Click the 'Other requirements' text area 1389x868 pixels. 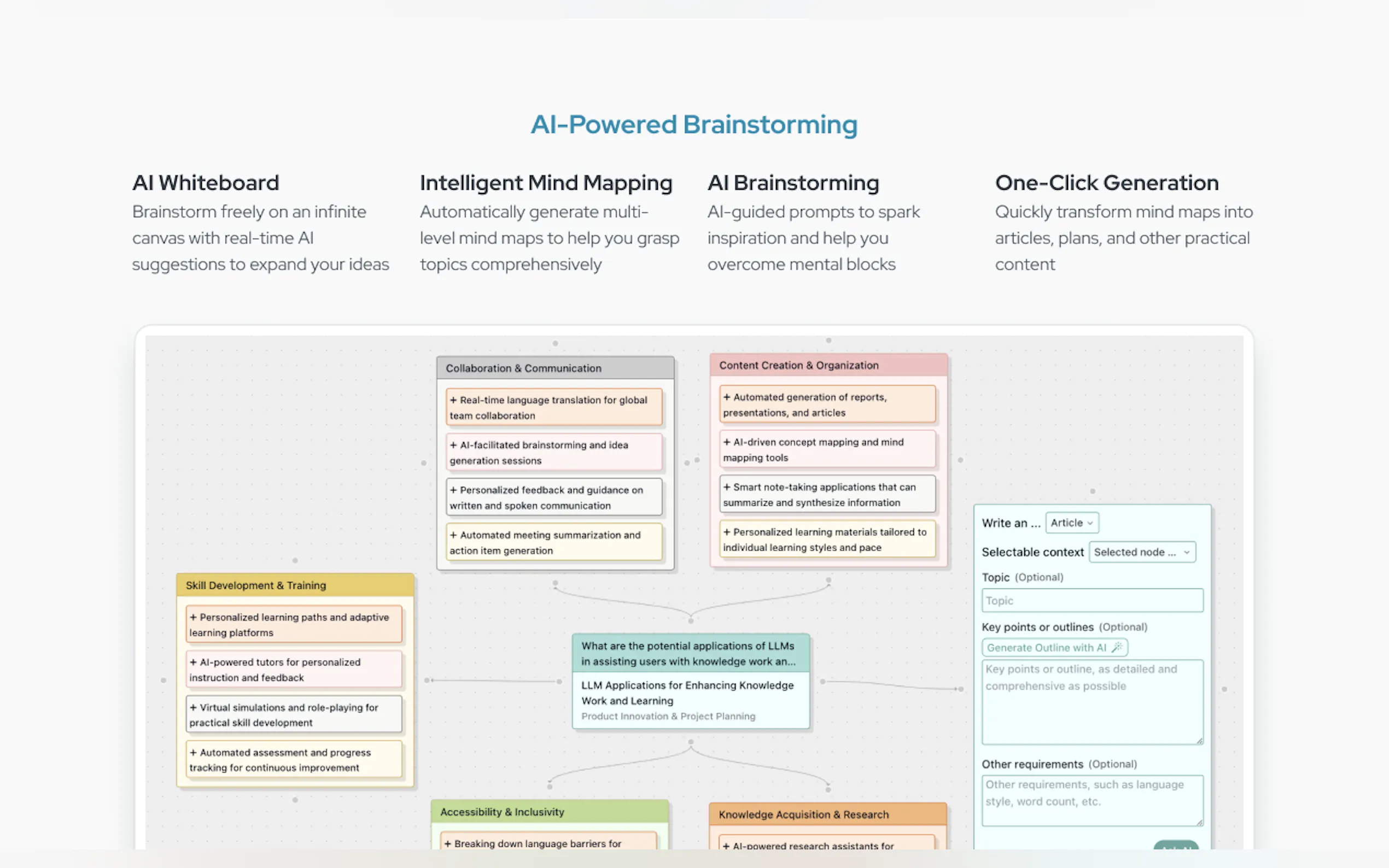1092,800
